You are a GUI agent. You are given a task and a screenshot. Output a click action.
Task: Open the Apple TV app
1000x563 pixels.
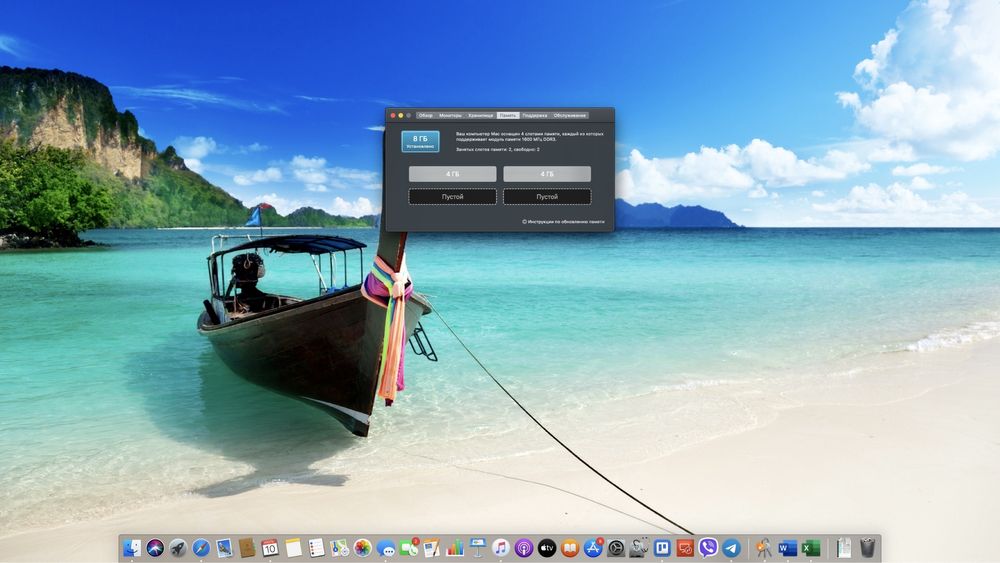[547, 548]
